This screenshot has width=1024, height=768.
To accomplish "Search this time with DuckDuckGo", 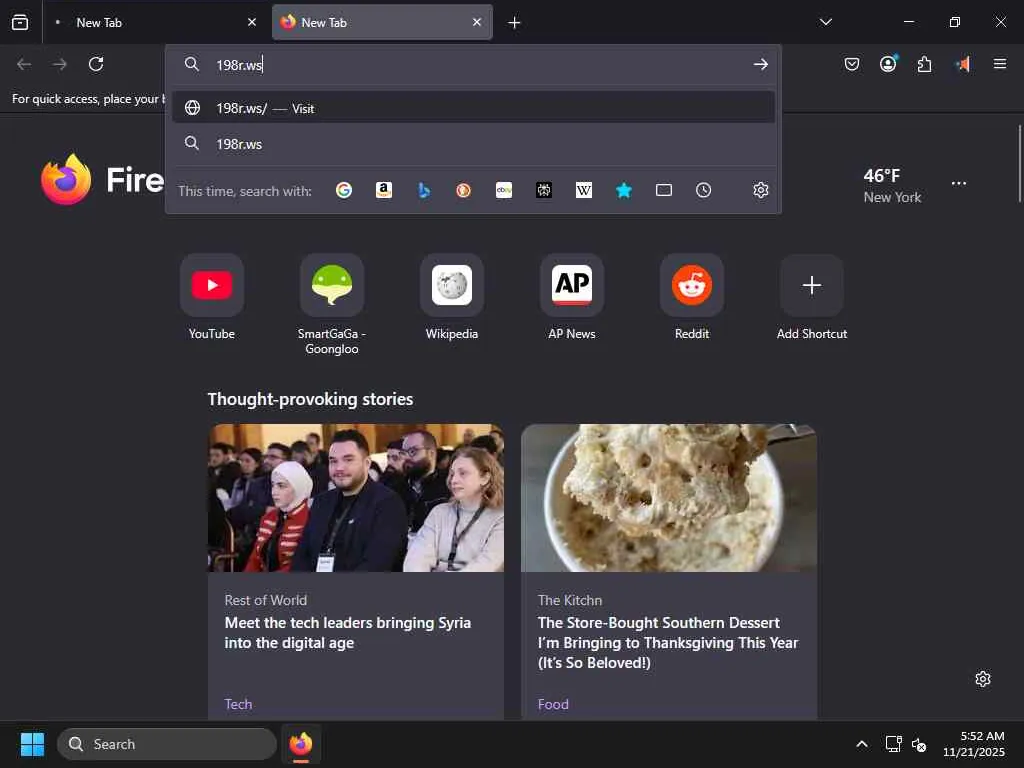I will pos(464,190).
